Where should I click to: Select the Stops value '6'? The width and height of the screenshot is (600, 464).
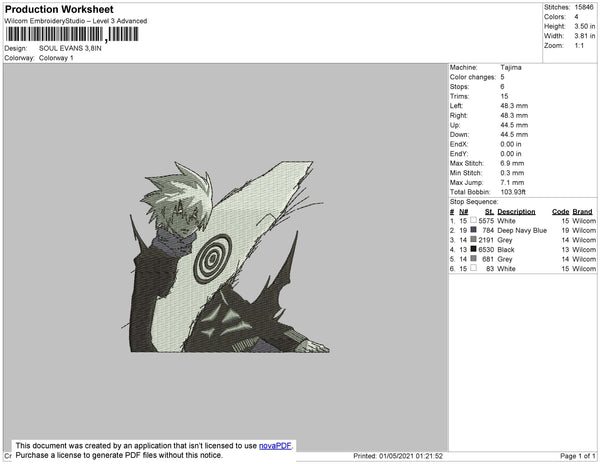502,87
